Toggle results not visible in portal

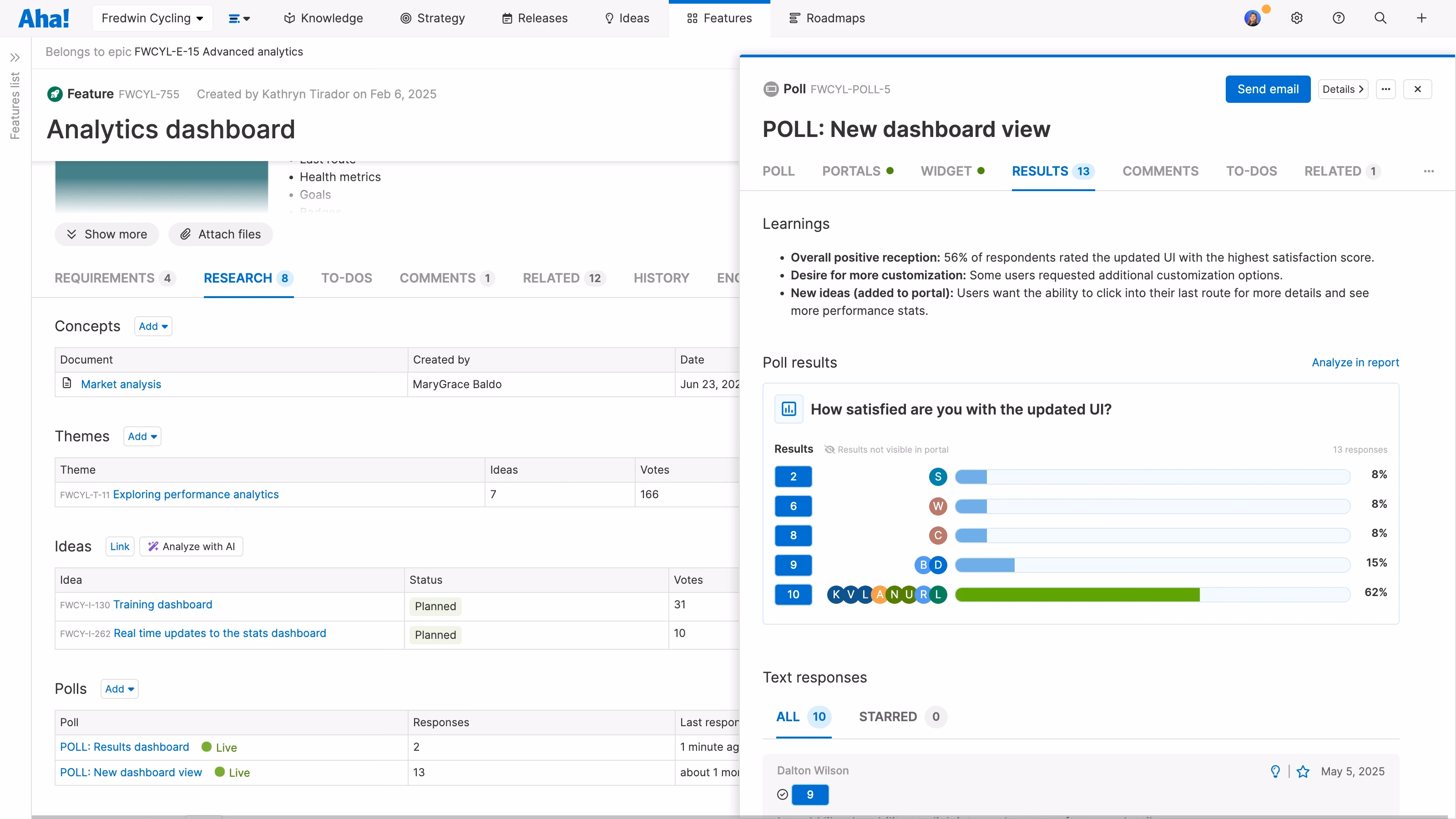point(886,450)
